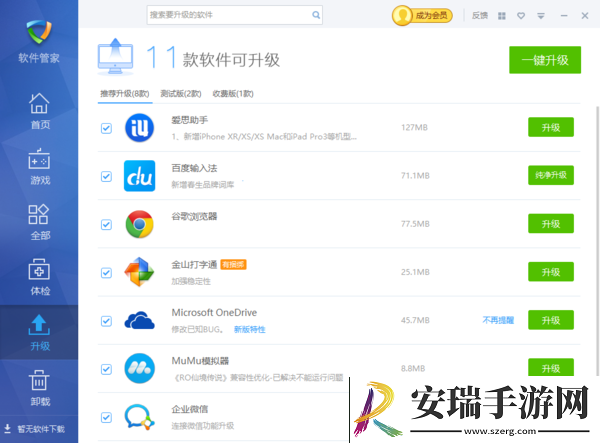Switch to the 收费版(1款) tab

point(233,94)
